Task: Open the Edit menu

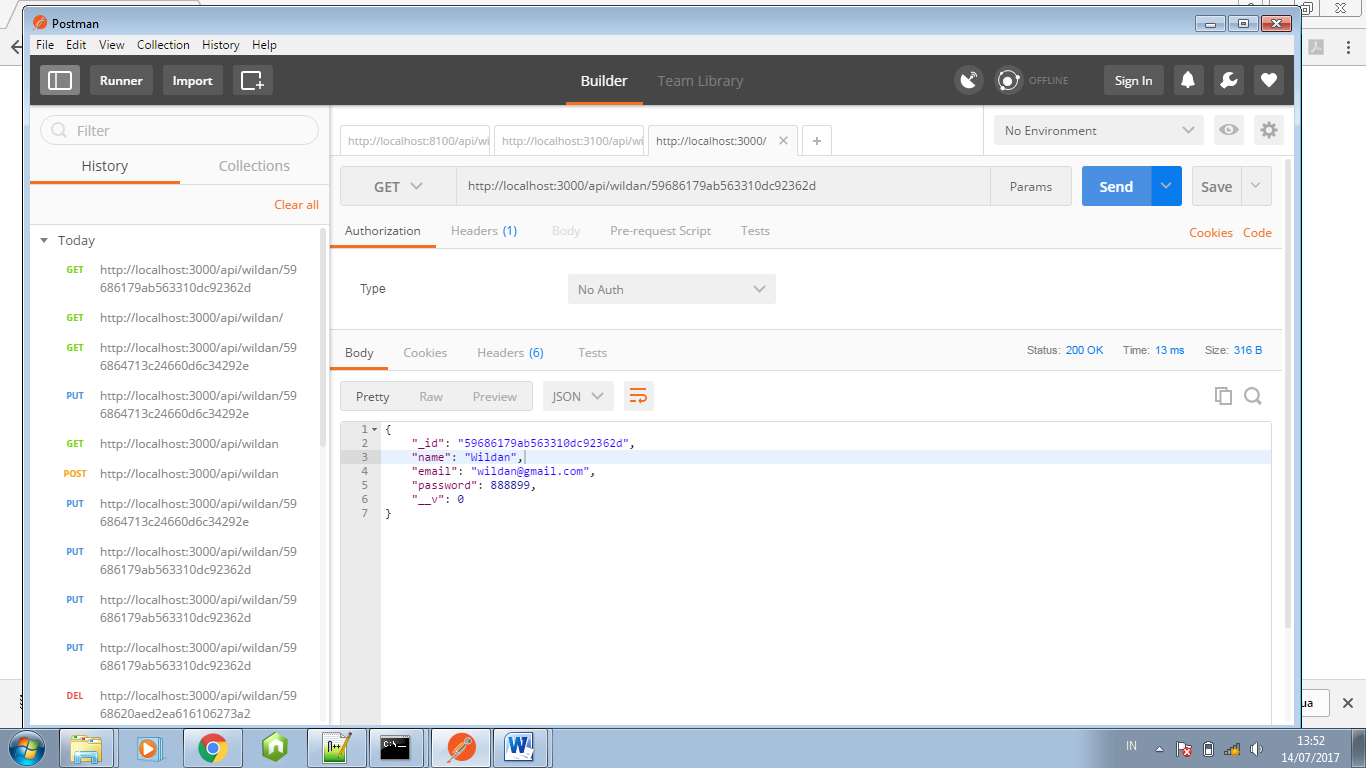Action: click(76, 45)
